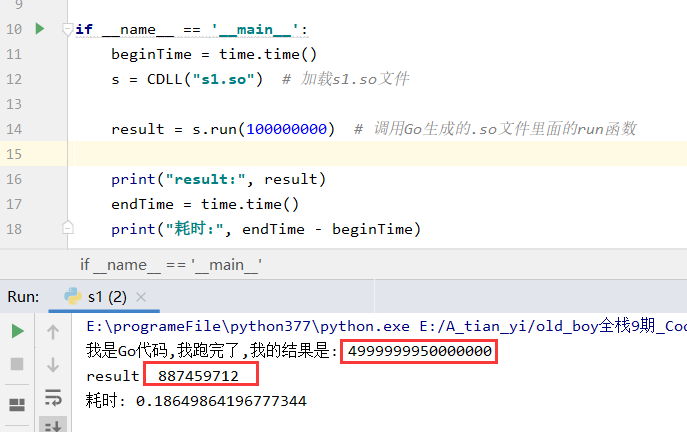Image resolution: width=687 pixels, height=432 pixels.
Task: Restore the Run panel layout icon
Action: coord(17,404)
